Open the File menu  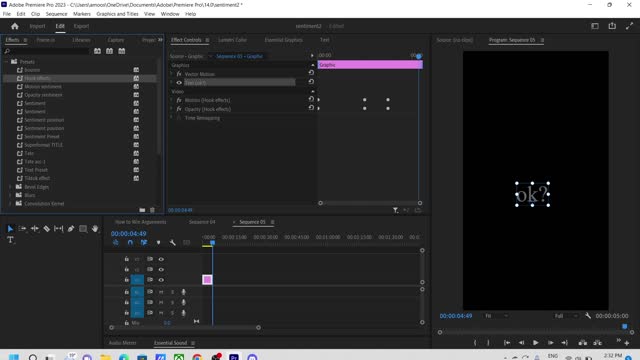(x=7, y=14)
